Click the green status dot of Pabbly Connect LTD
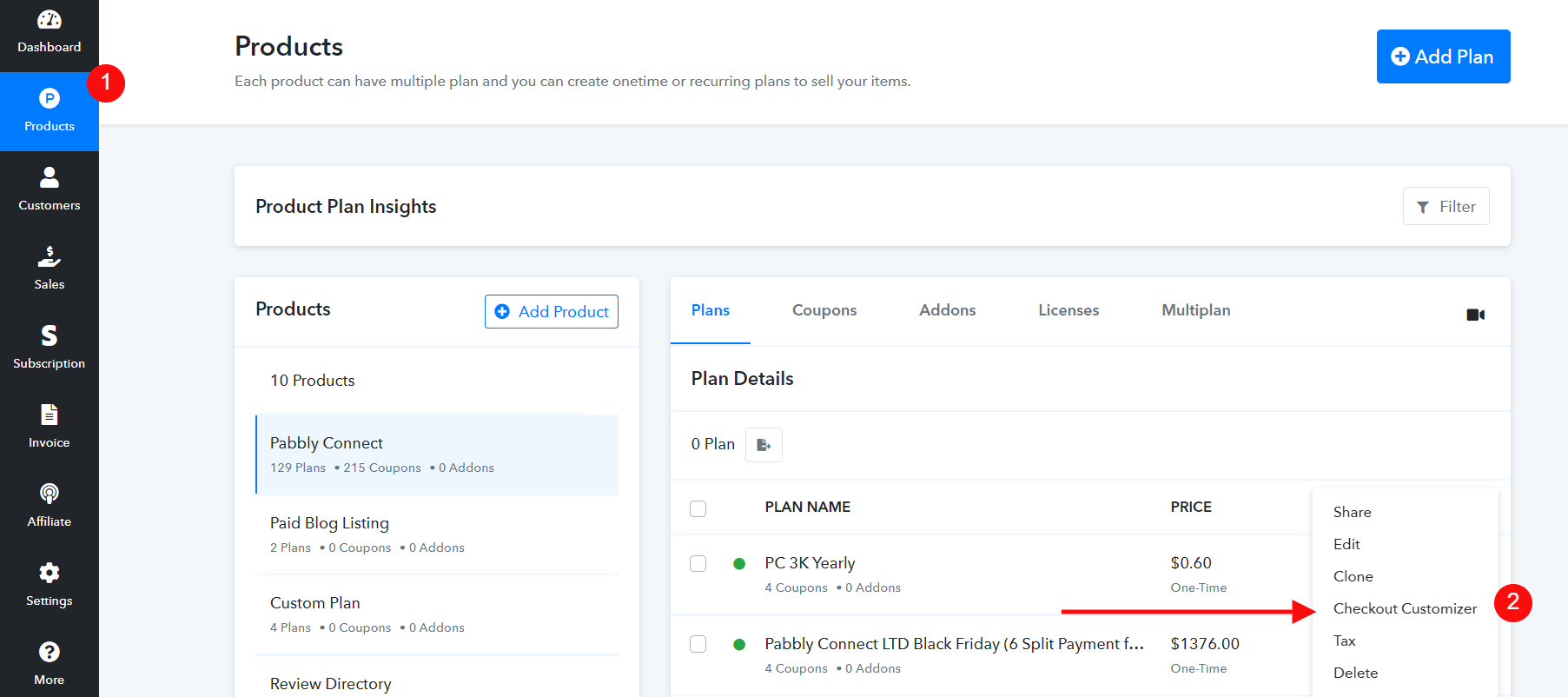 click(739, 645)
